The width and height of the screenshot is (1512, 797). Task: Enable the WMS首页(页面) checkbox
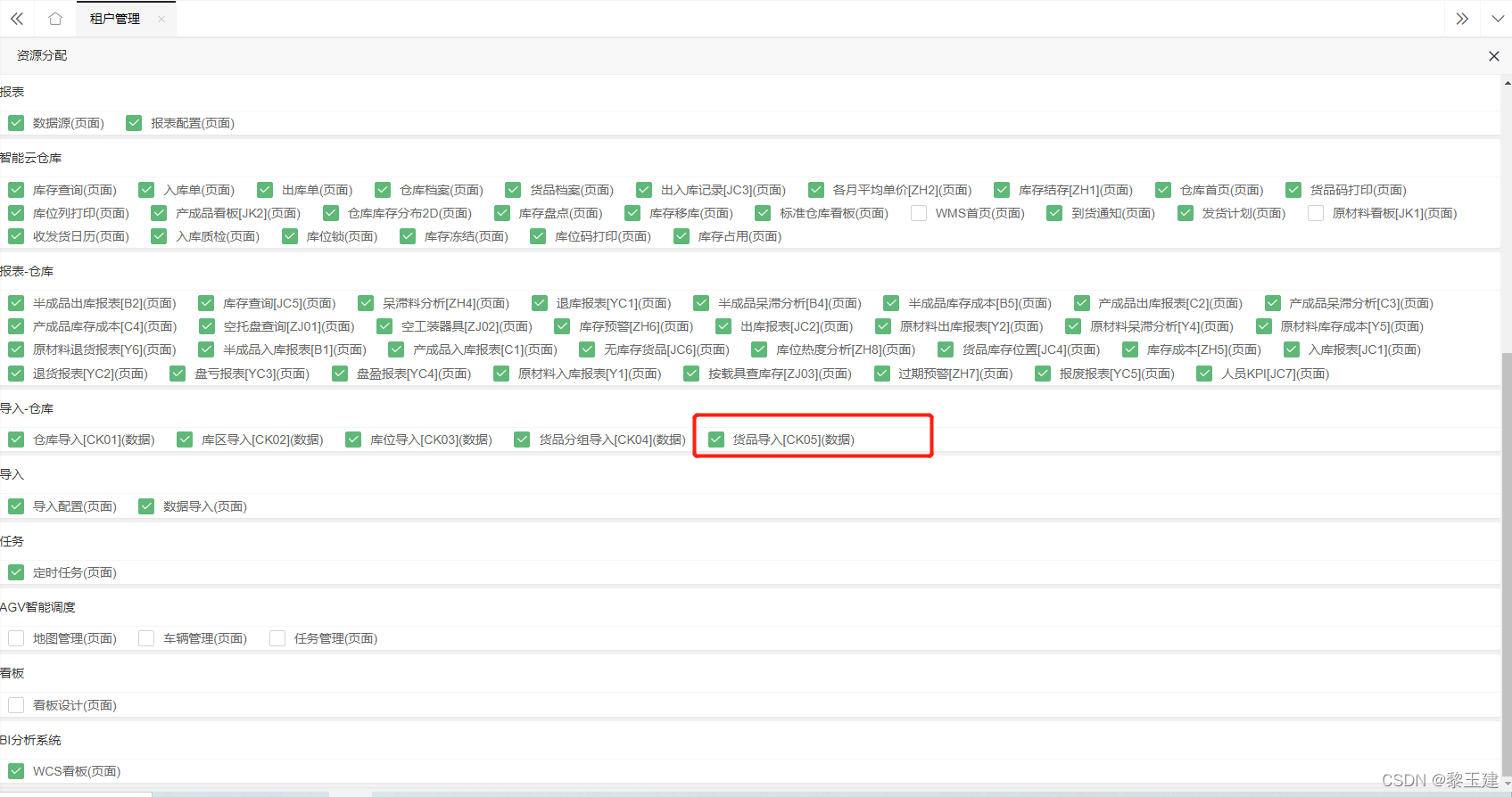tap(919, 213)
